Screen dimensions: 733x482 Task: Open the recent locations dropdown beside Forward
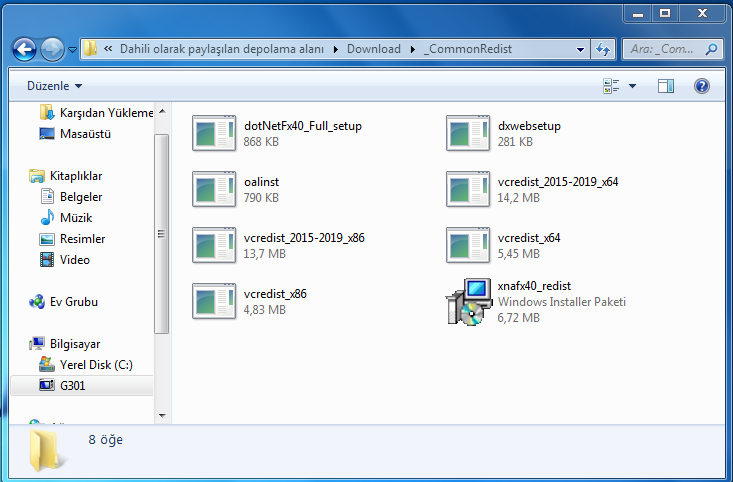coord(72,49)
